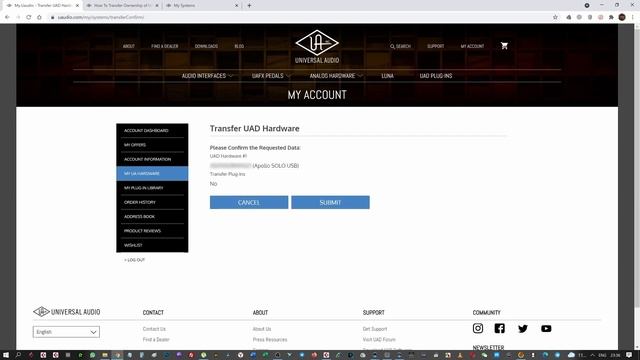Viewport: 640px width, 360px height.
Task: Open Find a Dealer header link
Action: coord(164,46)
